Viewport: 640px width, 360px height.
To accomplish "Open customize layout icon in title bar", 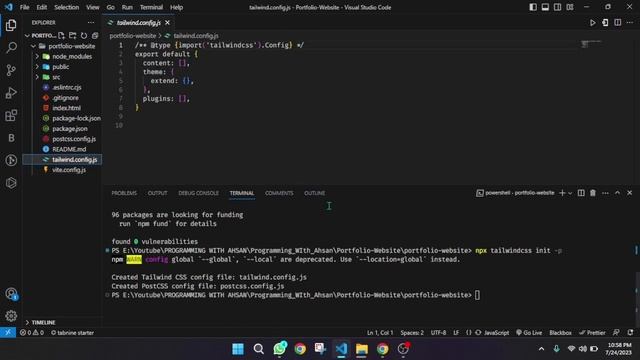I will (x=570, y=7).
